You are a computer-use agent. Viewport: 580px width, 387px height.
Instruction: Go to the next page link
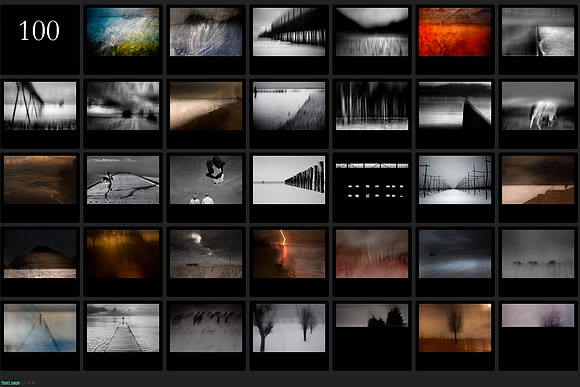click(10, 383)
